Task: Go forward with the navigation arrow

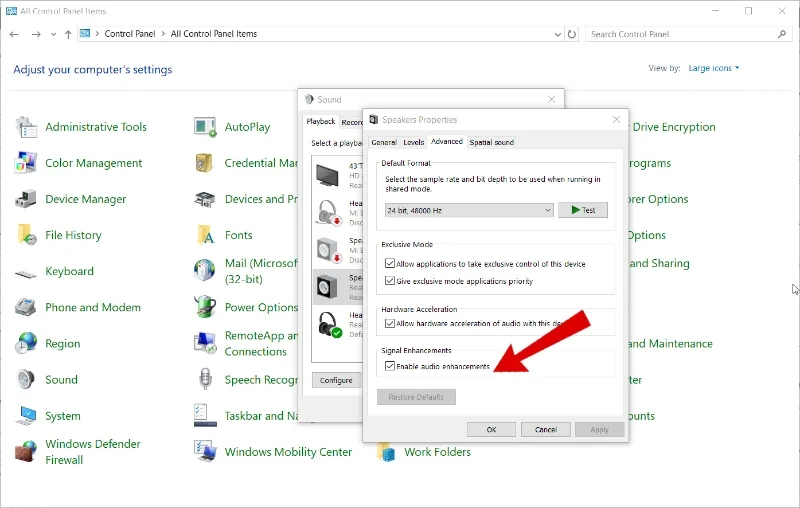Action: (x=36, y=34)
